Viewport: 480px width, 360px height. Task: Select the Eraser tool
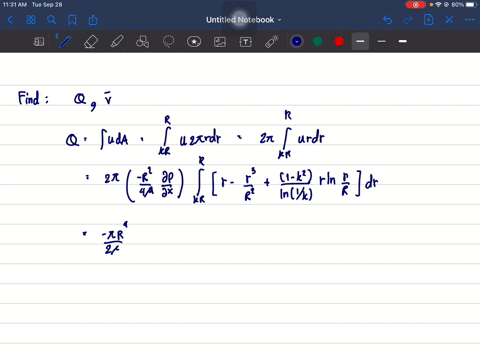91,42
